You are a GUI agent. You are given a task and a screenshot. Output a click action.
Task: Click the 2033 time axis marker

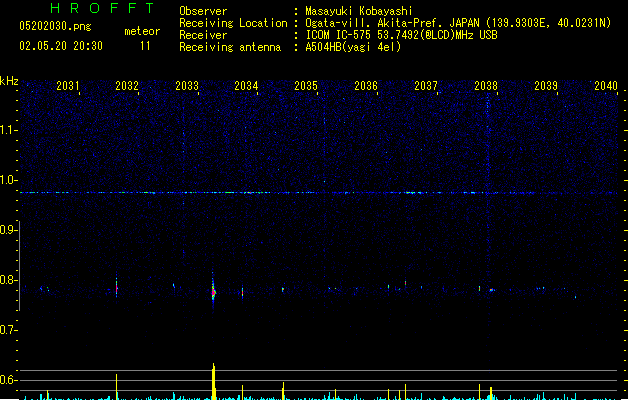coord(187,86)
